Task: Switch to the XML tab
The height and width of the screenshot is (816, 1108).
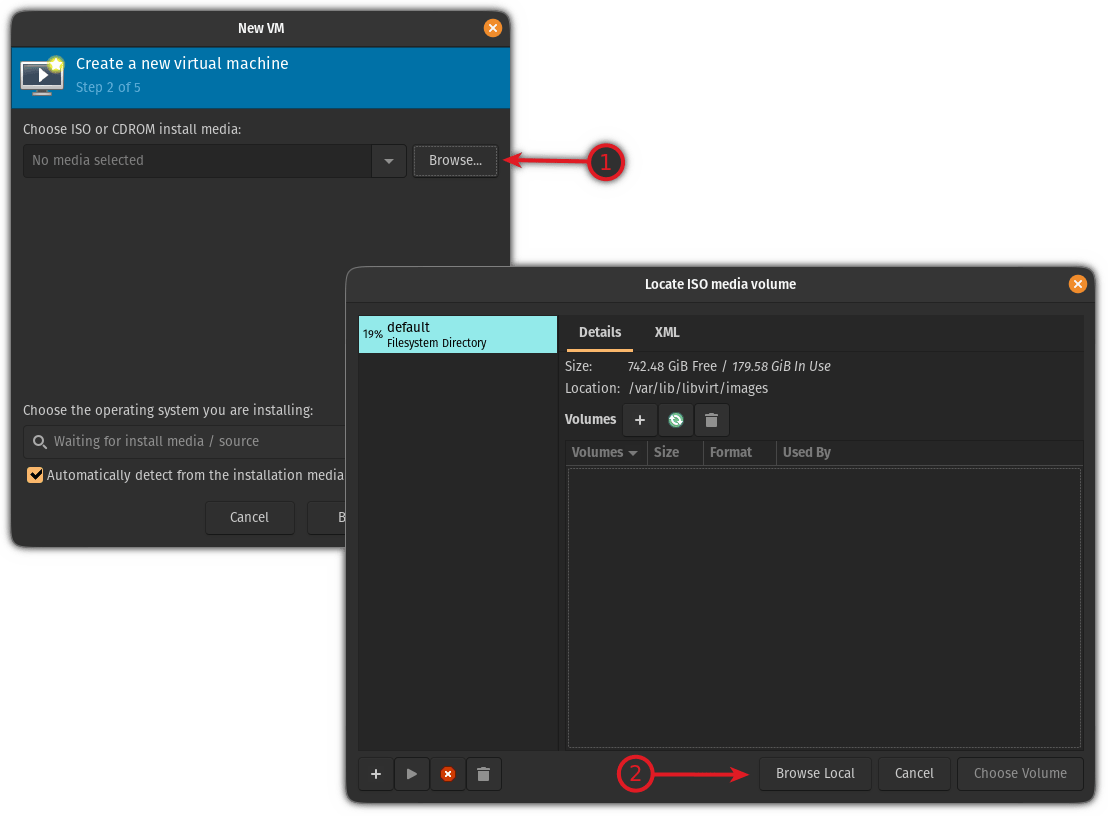Action: (x=667, y=332)
